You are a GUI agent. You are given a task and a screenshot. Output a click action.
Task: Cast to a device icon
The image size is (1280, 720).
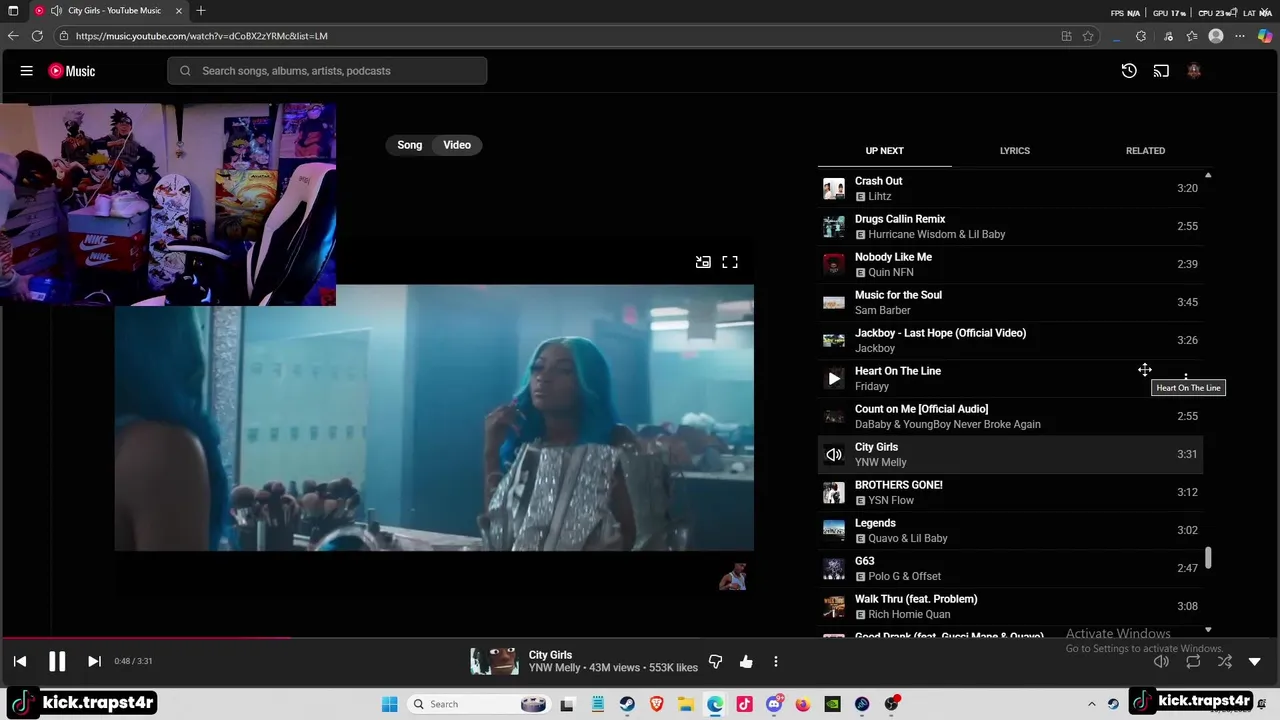point(1161,71)
